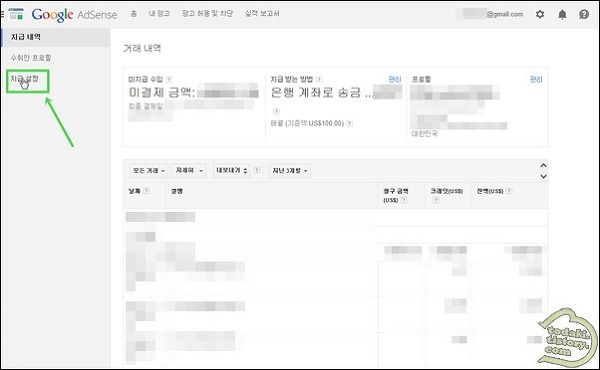The width and height of the screenshot is (600, 370).
Task: Click the 청구 금액 (US$) column header
Action: 396,195
